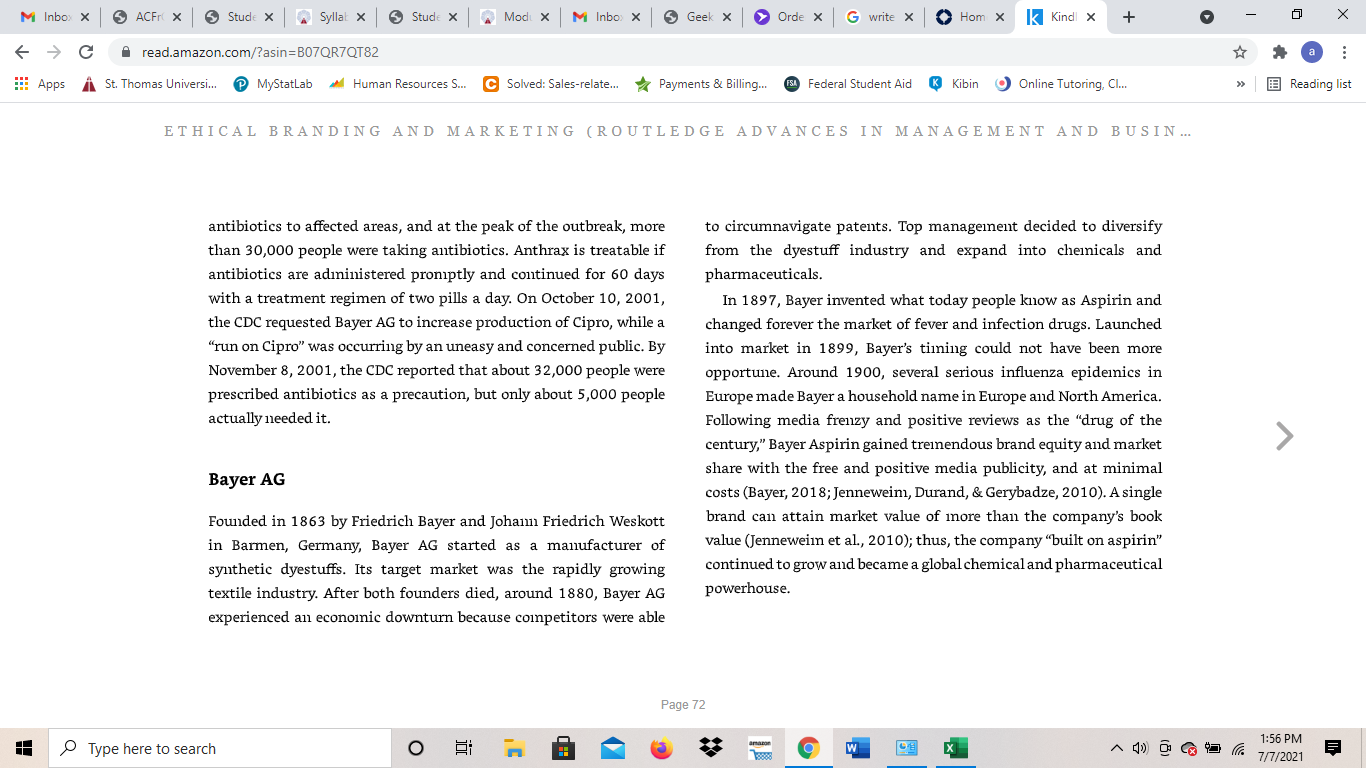Click the Ethical Branding and Marketing book title
The image size is (1366, 768).
coord(677,131)
